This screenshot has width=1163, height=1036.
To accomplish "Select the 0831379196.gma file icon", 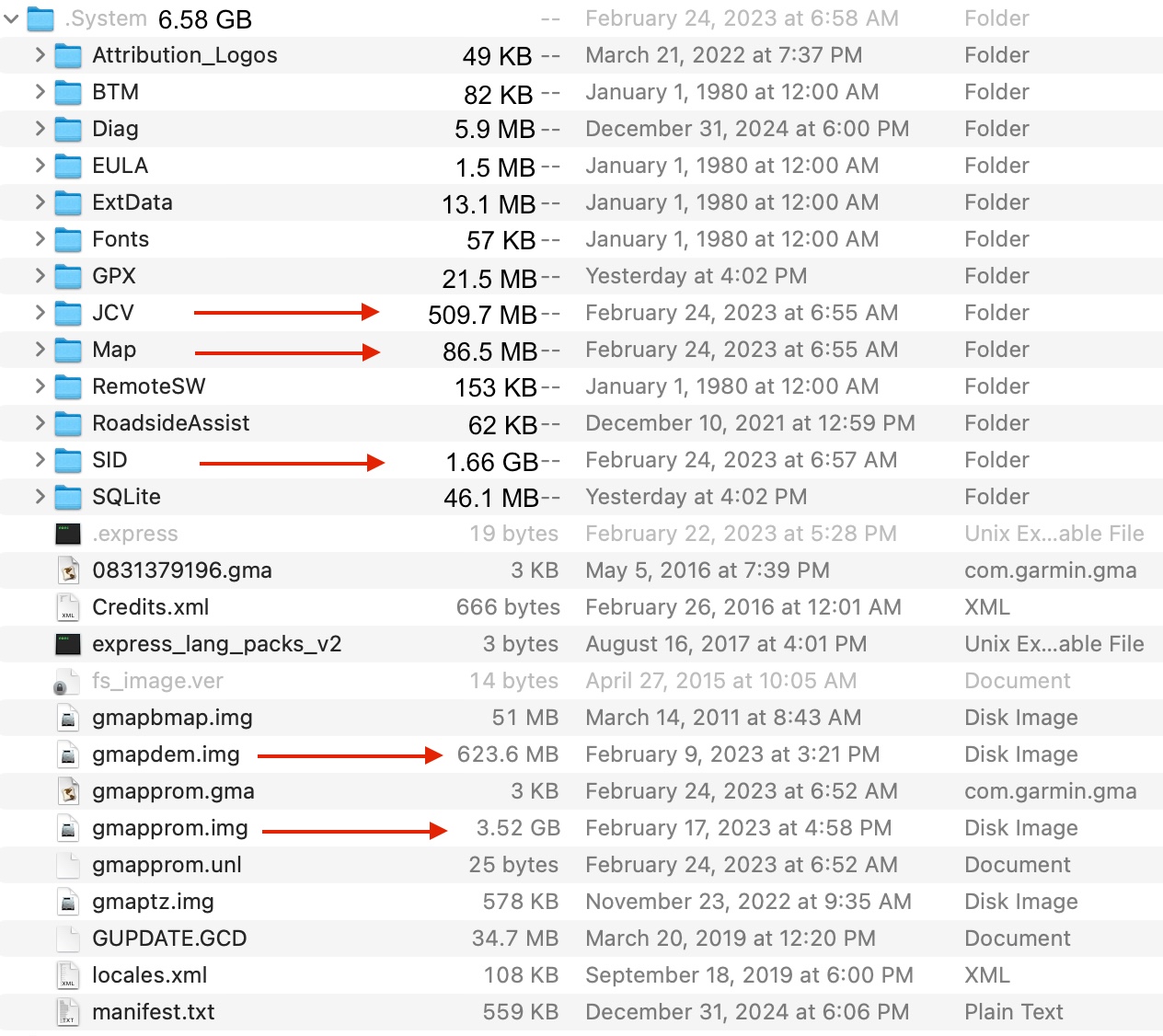I will click(68, 570).
